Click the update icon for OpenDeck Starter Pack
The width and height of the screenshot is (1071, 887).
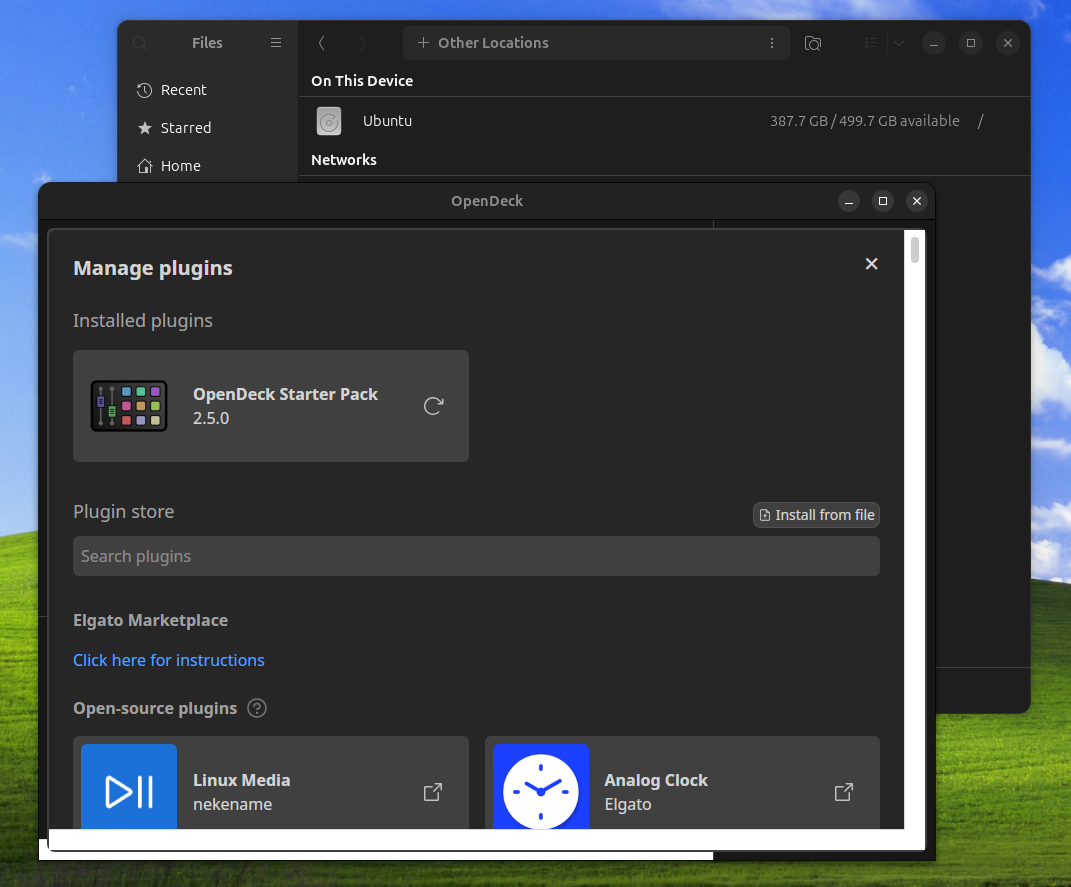pos(434,406)
